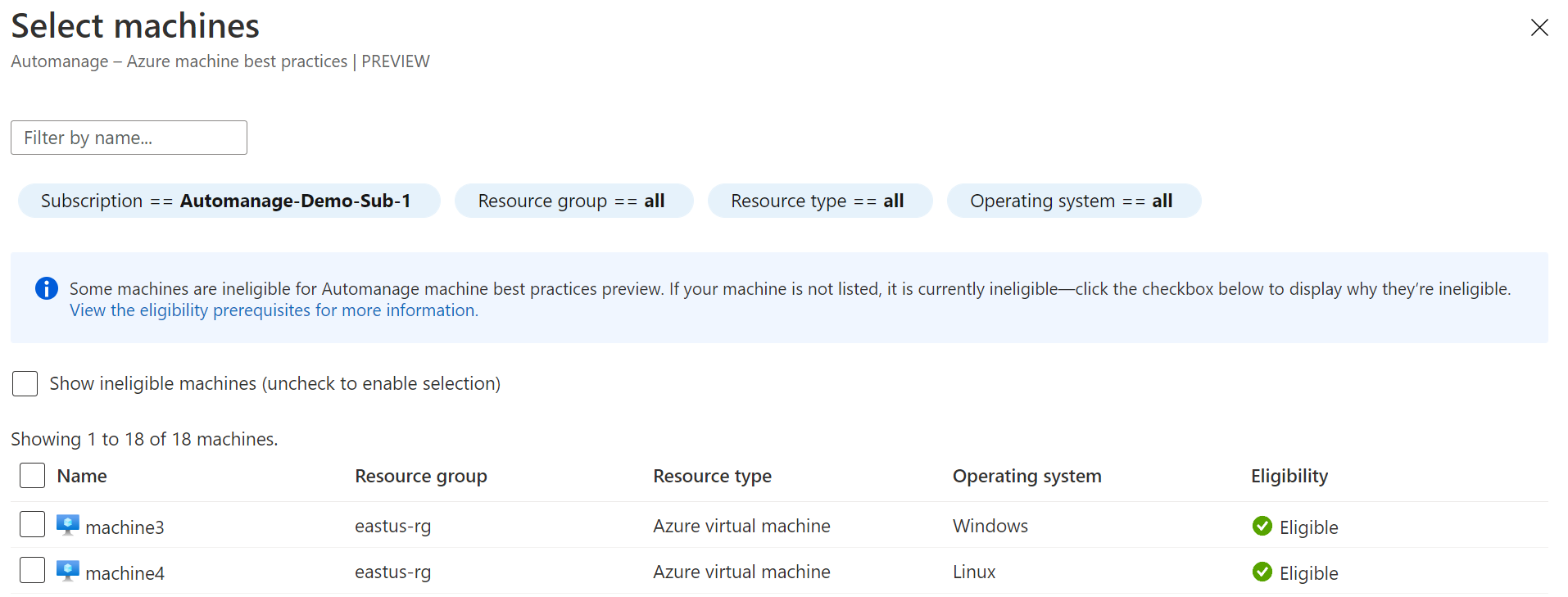Click the Linux operating system cell

974,572
